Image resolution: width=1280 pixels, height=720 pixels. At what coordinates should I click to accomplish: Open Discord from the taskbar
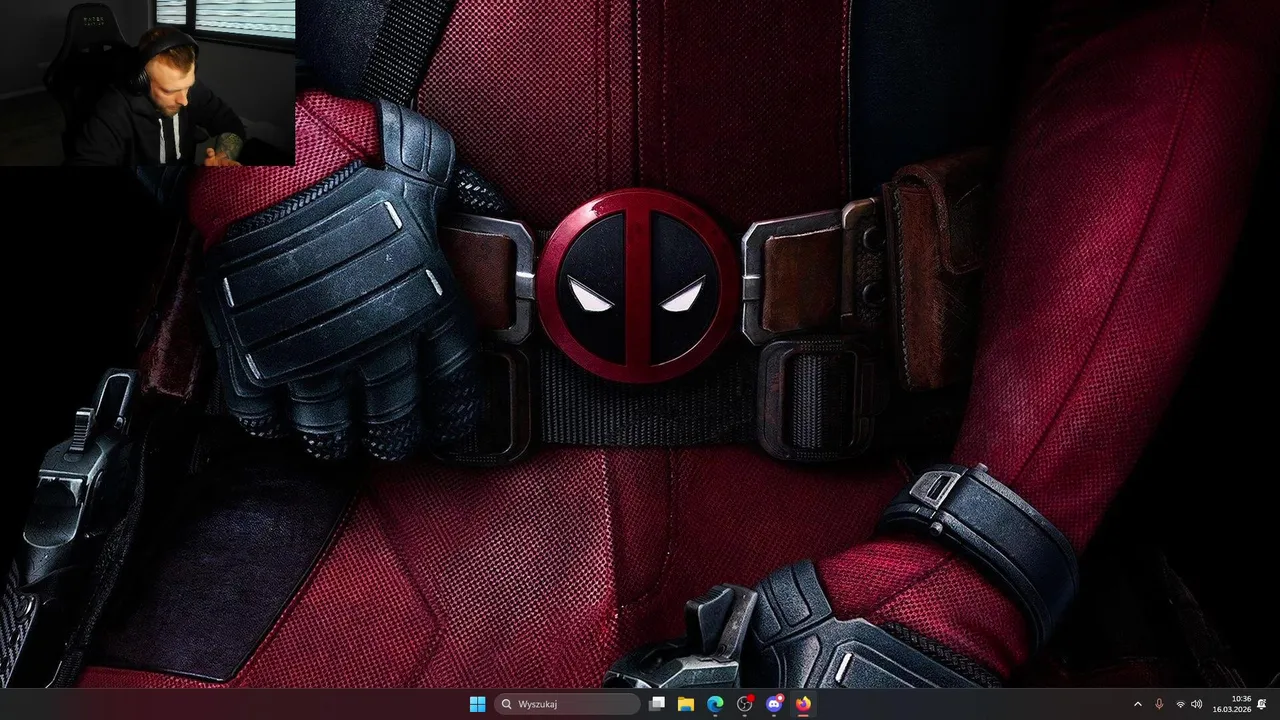(774, 704)
